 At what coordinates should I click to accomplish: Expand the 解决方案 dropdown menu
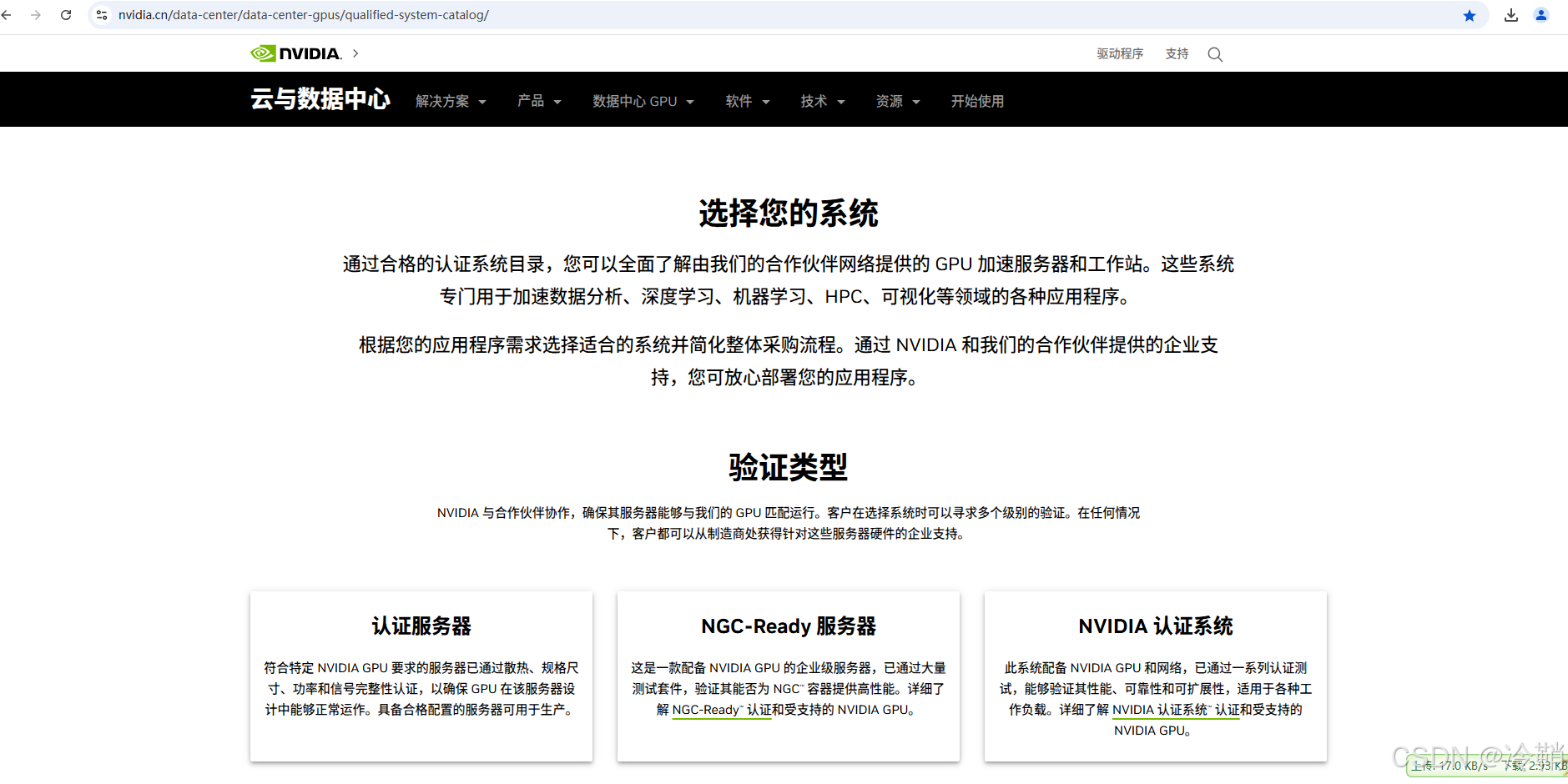(451, 101)
